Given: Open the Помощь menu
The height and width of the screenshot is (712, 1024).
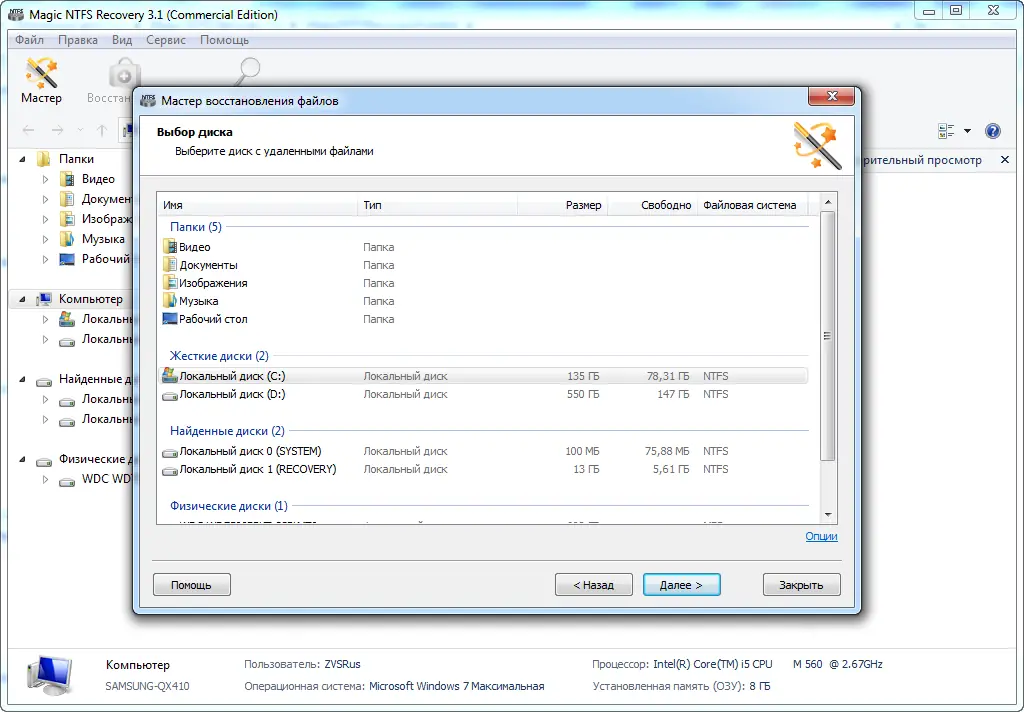Looking at the screenshot, I should (224, 40).
